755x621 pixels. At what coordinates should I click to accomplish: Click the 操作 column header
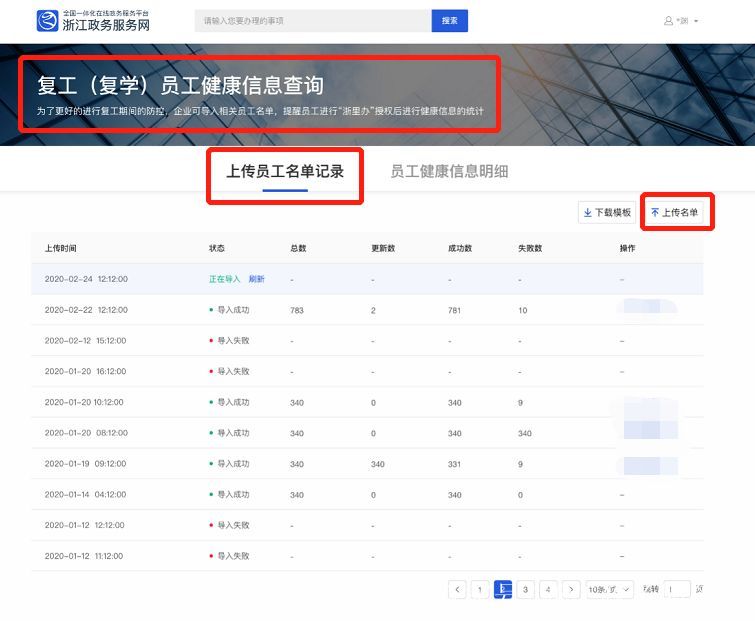[627, 248]
